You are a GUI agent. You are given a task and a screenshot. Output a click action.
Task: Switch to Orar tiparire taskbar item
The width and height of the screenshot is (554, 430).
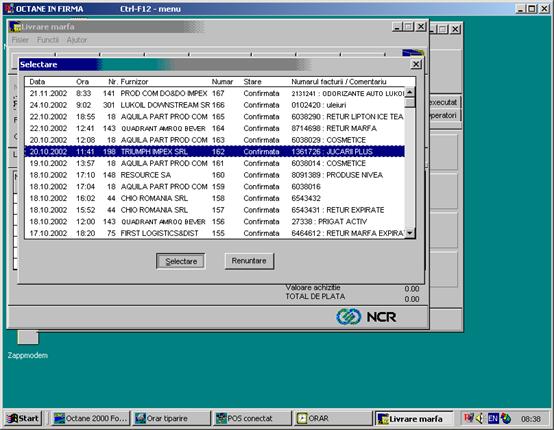pyautogui.click(x=171, y=418)
